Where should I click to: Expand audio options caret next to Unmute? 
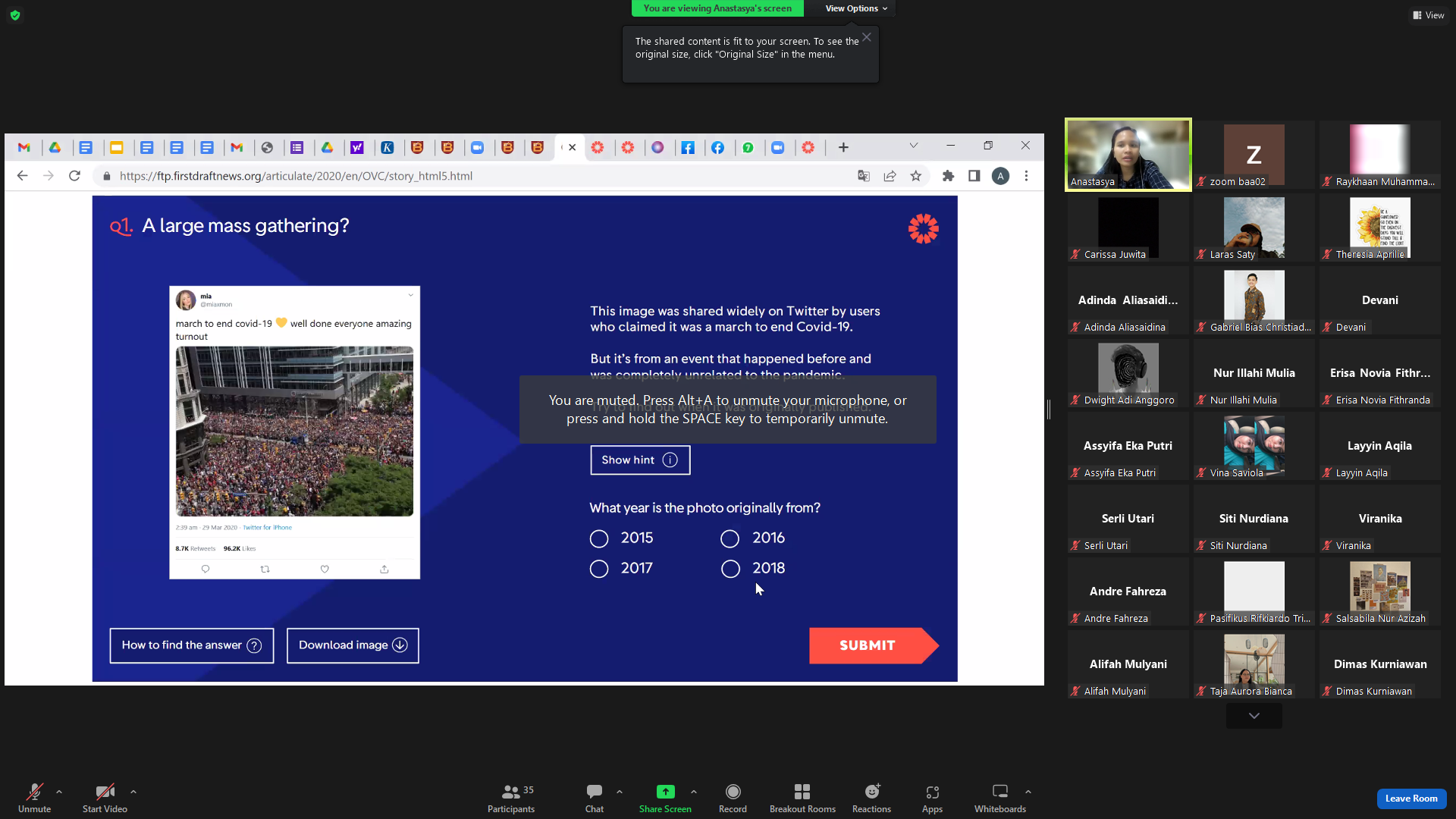pos(59,792)
